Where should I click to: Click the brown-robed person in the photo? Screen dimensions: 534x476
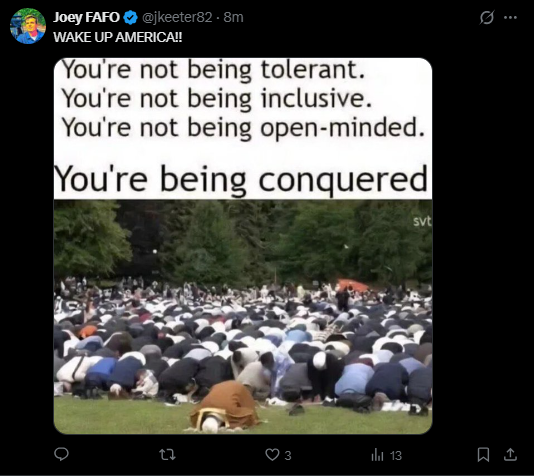click(225, 406)
